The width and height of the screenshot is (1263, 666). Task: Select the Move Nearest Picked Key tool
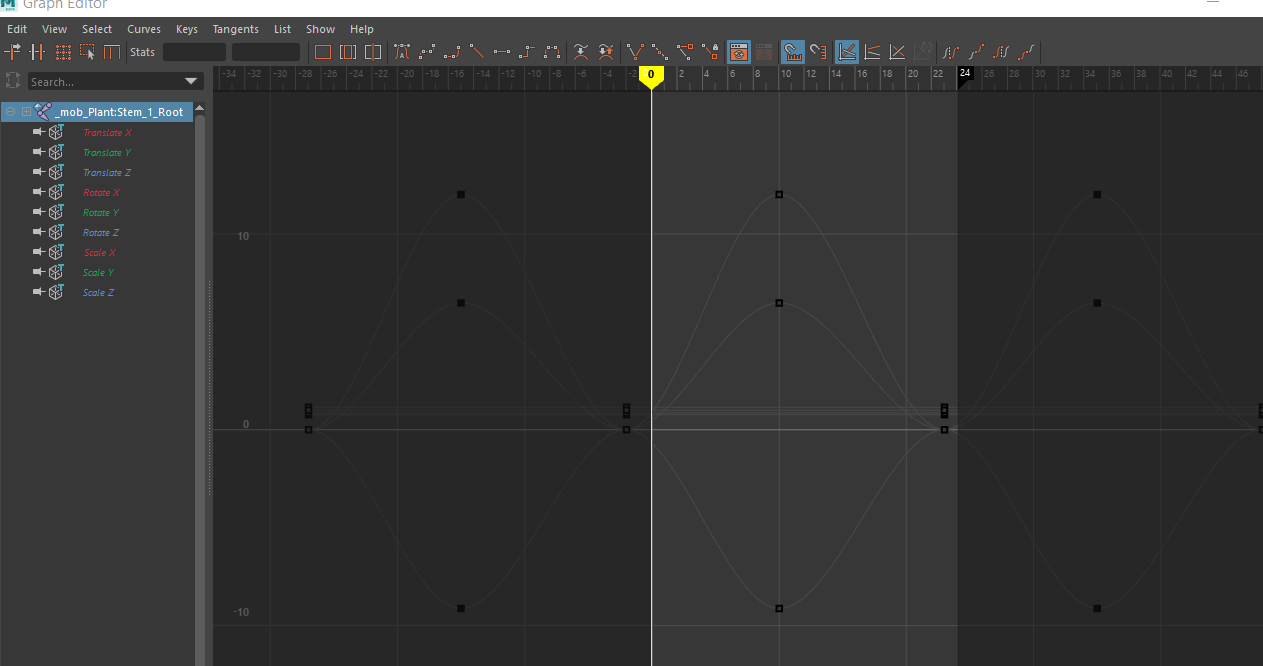14,51
